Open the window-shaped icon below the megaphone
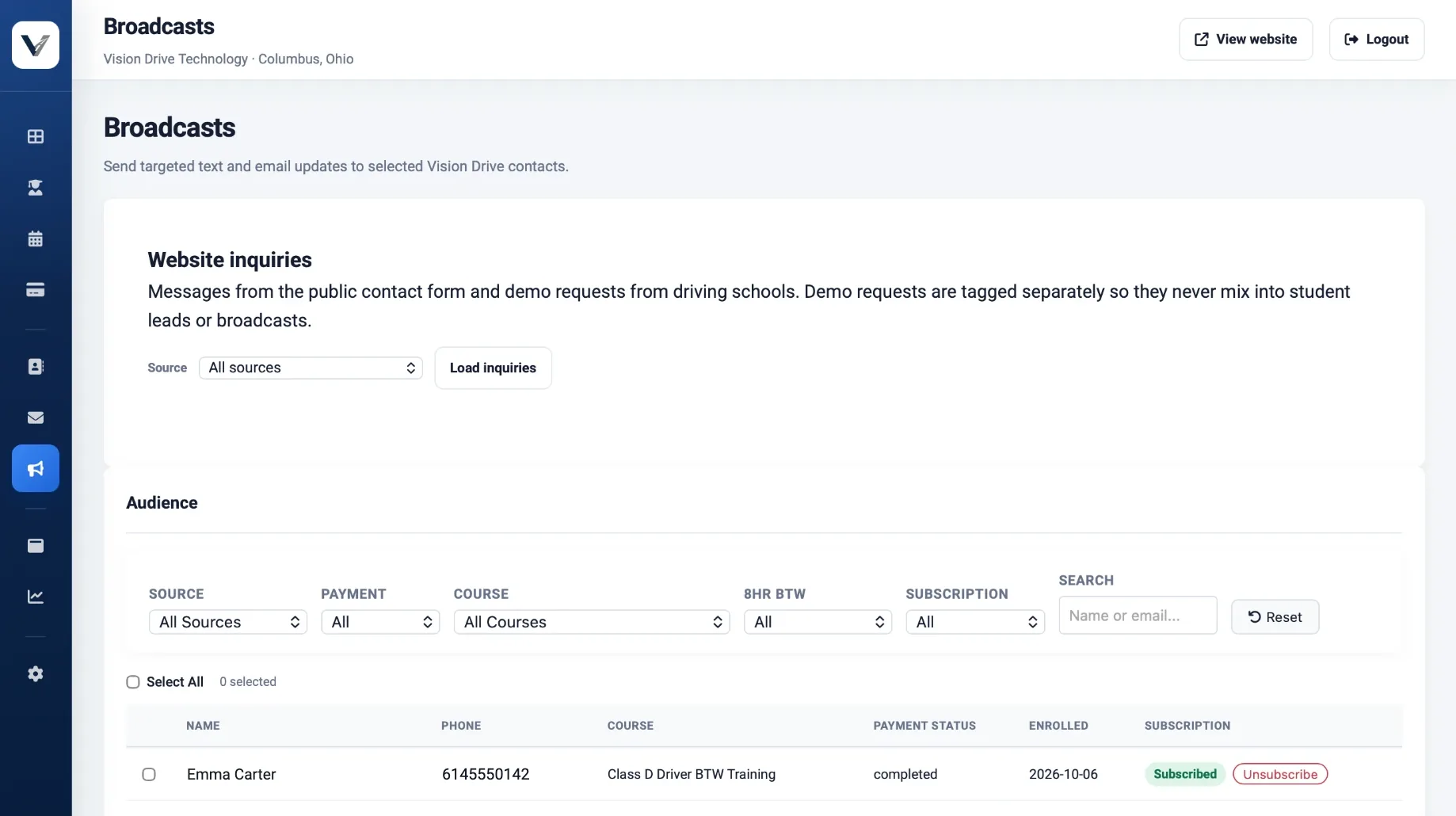 [36, 546]
